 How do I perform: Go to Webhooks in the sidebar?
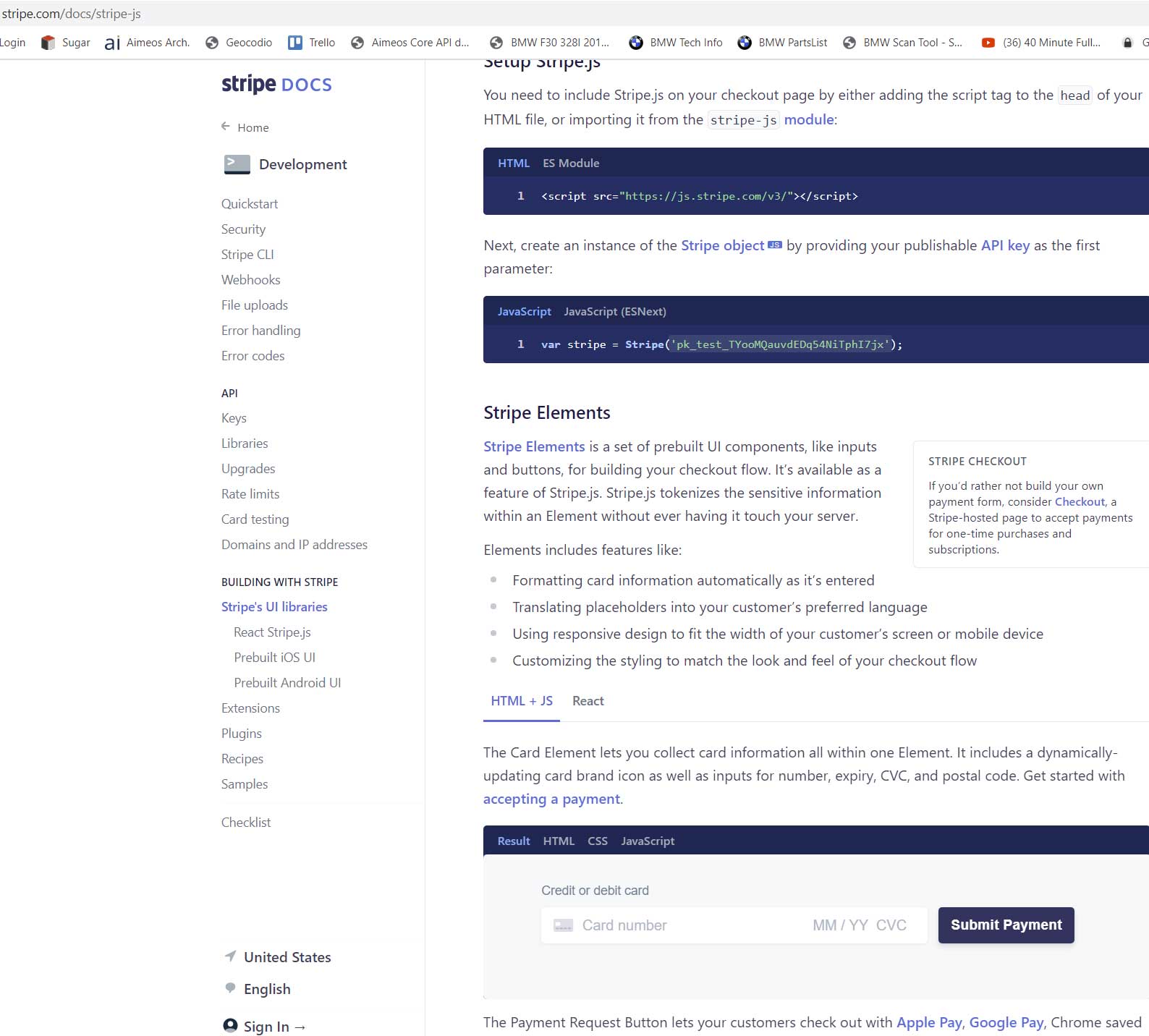[x=250, y=279]
